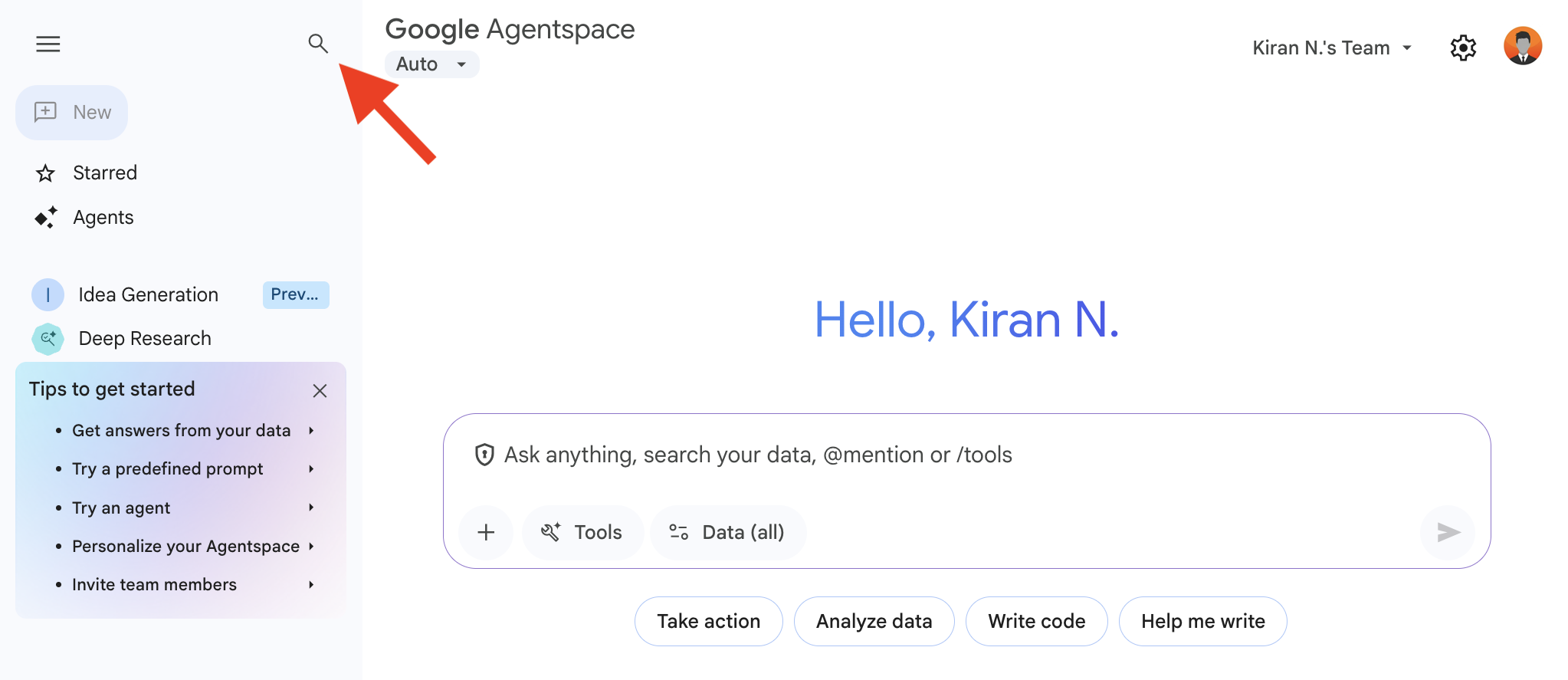1568x680 pixels.
Task: Go to the Agents section
Action: pyautogui.click(x=103, y=218)
